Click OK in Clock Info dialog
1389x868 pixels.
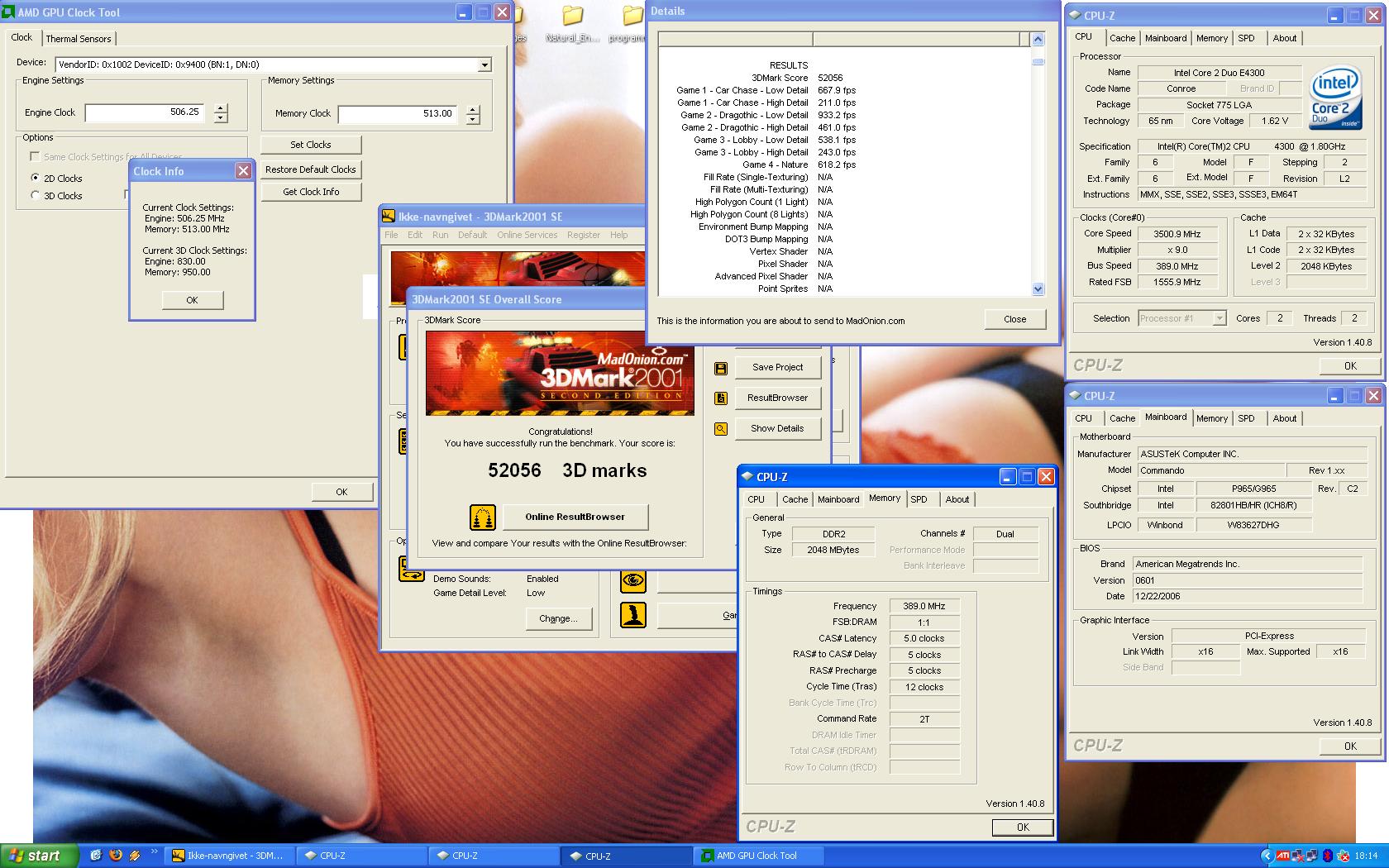192,300
